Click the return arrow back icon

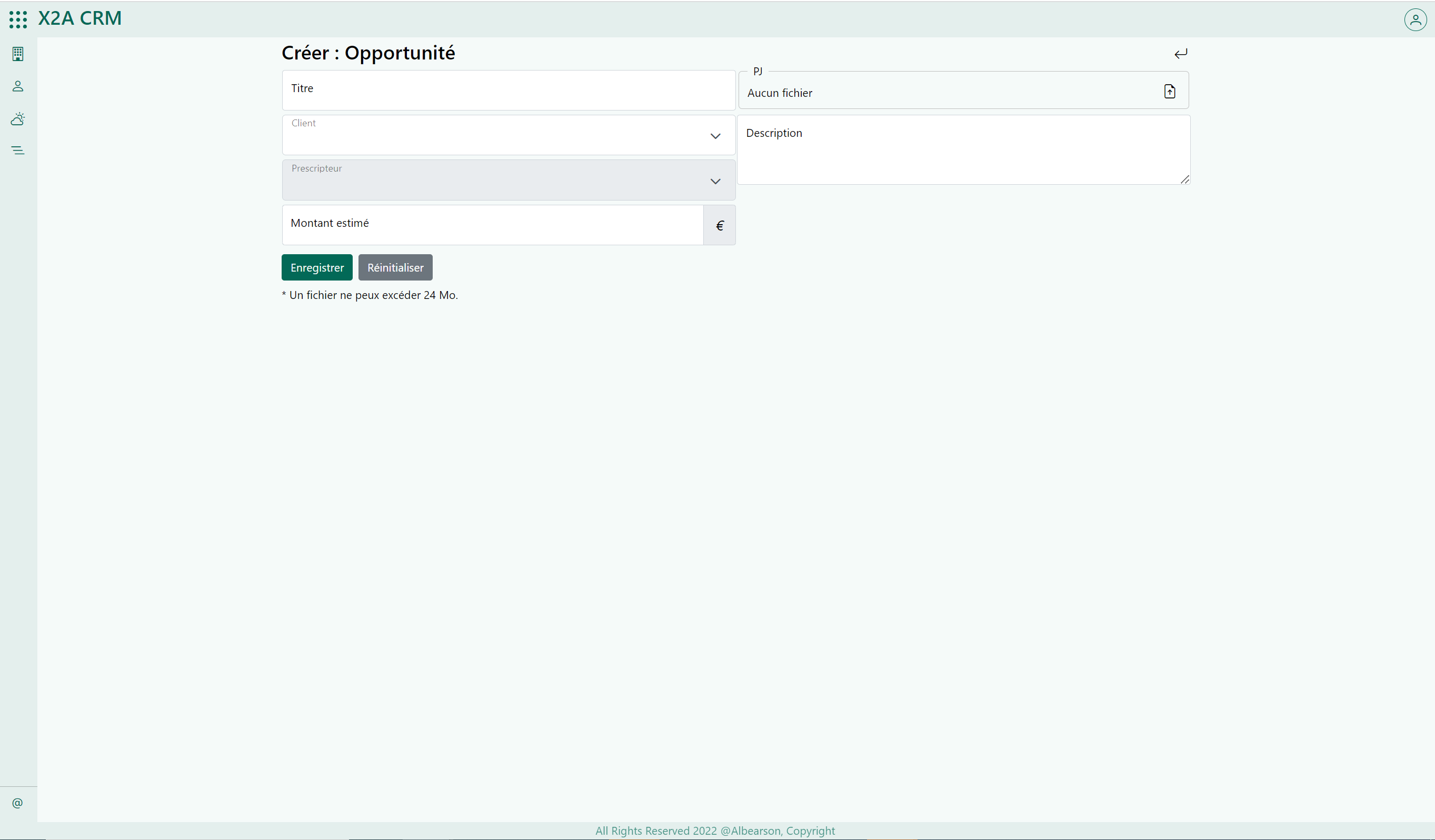(x=1180, y=54)
